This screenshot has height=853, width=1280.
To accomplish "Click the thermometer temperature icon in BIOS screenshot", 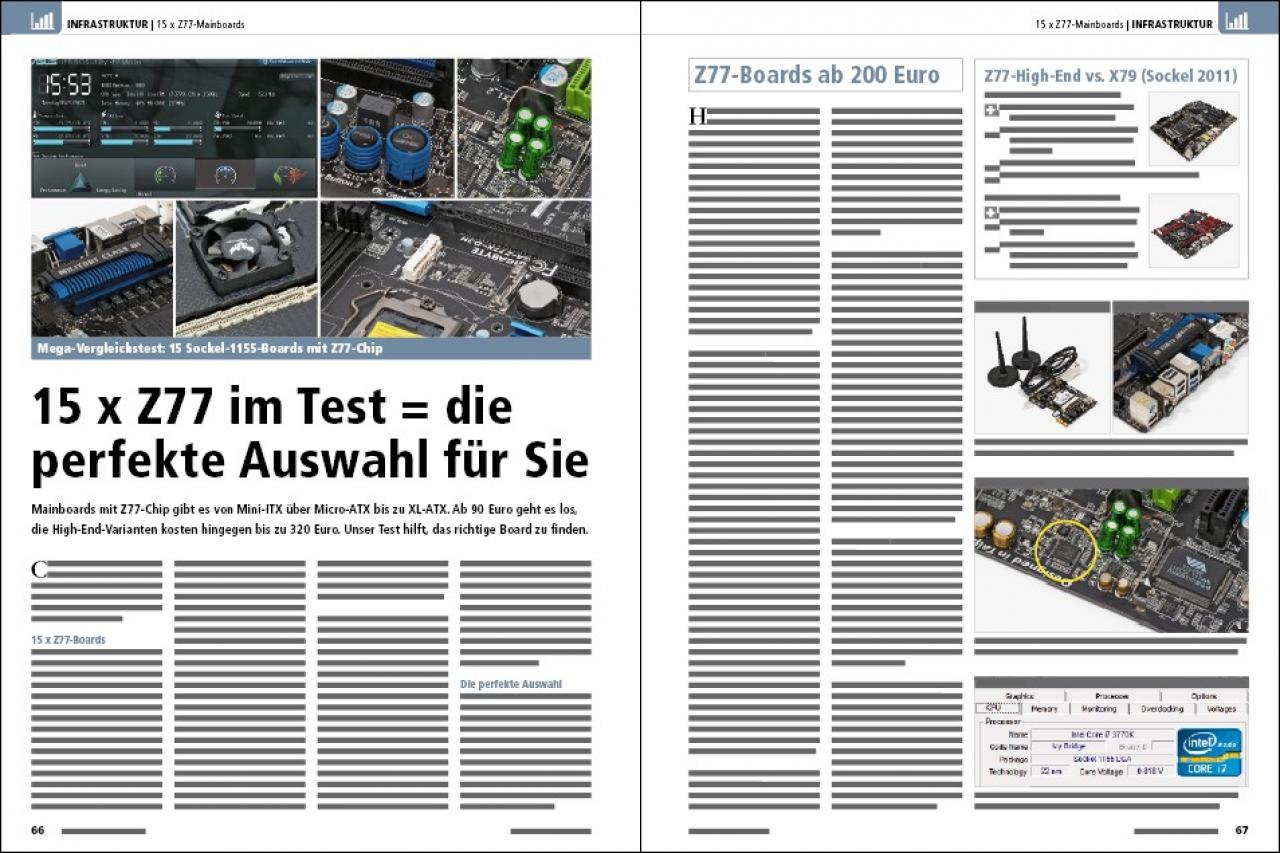I will coord(37,116).
